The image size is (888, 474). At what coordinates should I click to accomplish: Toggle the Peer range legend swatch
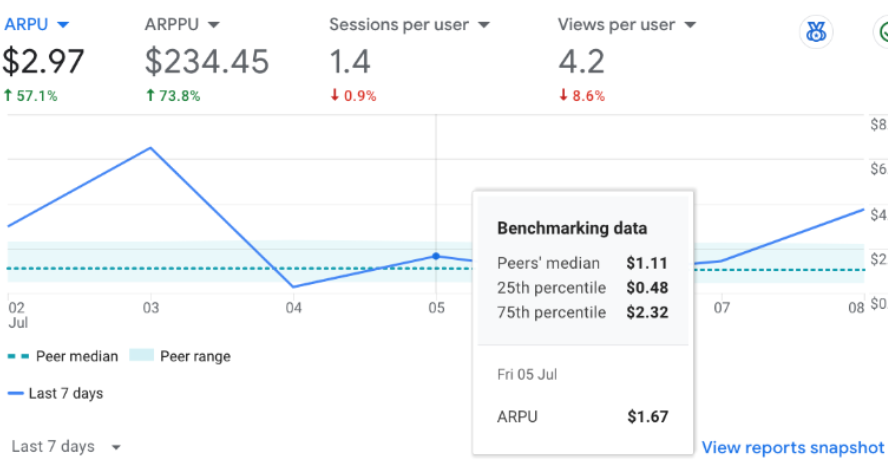142,356
